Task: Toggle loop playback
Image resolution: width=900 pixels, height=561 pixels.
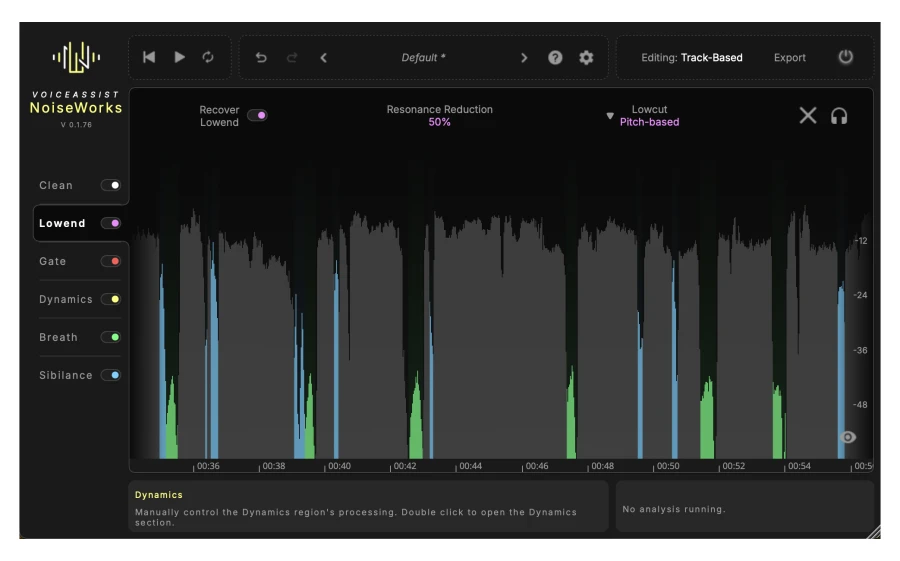Action: (x=208, y=57)
